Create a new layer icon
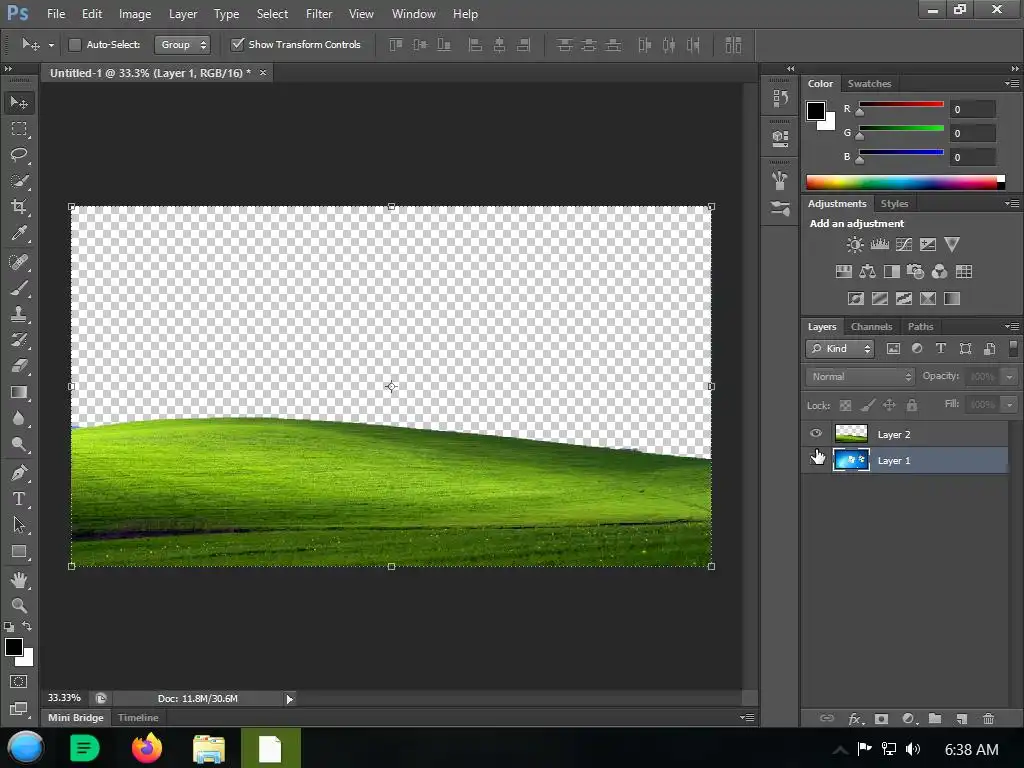Screen dimensions: 1024x768 (x=961, y=718)
